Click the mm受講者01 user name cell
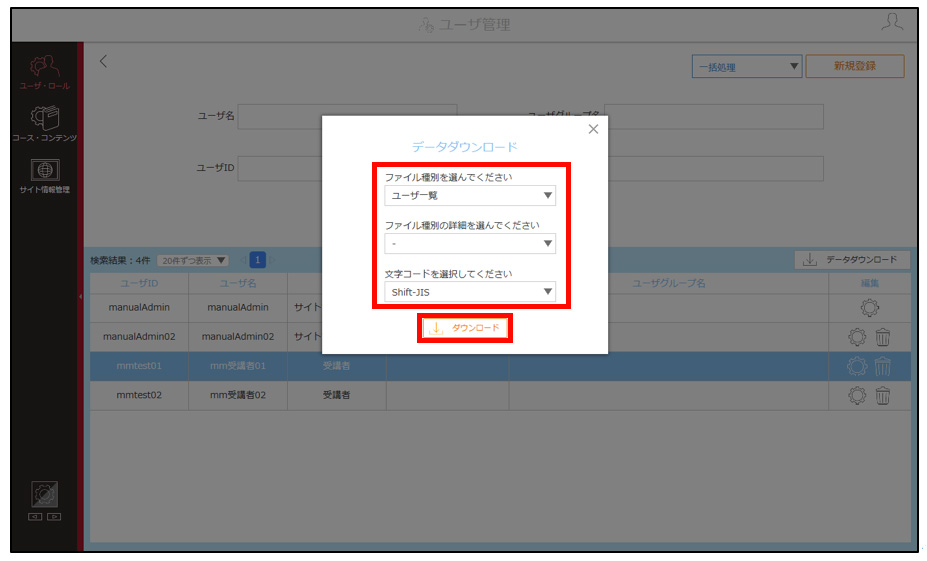The height and width of the screenshot is (561, 927). [x=238, y=366]
